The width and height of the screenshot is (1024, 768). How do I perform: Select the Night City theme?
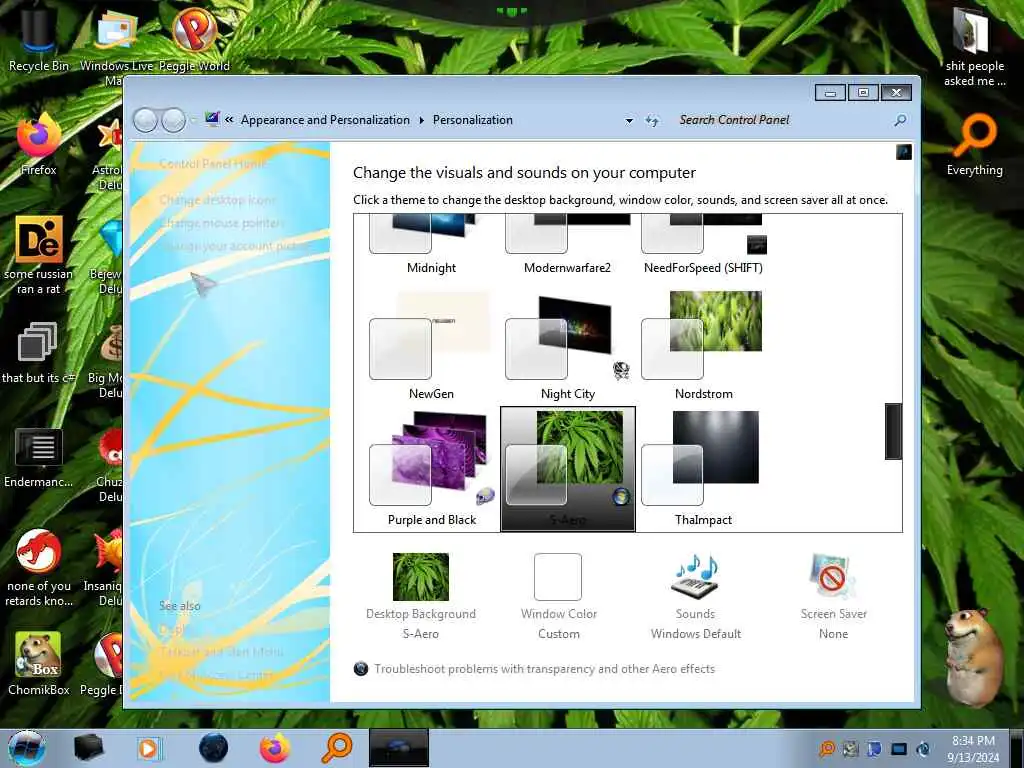567,345
